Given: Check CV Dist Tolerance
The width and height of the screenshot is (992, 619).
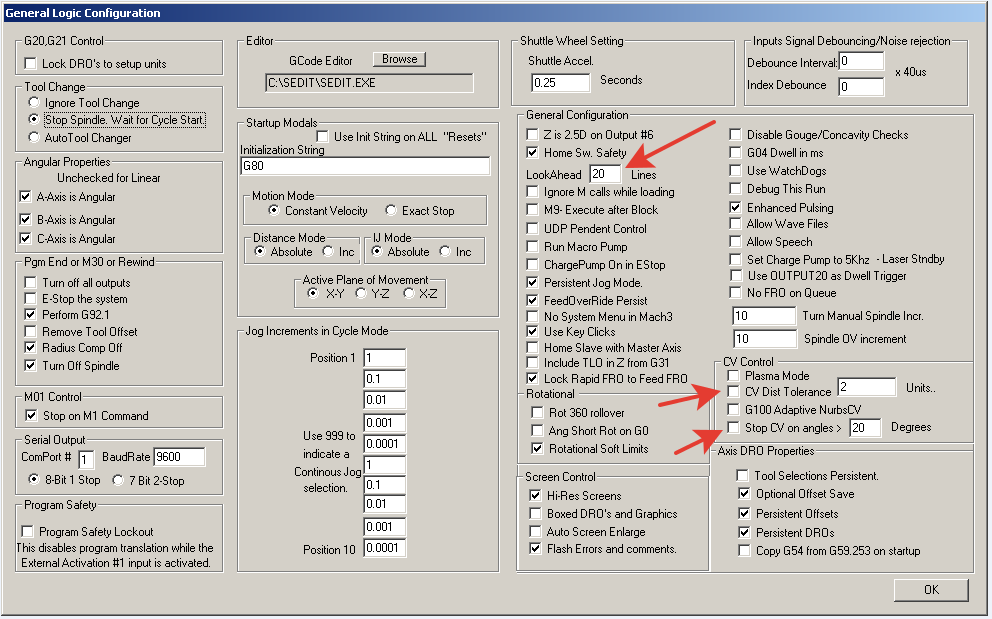Looking at the screenshot, I should (733, 391).
